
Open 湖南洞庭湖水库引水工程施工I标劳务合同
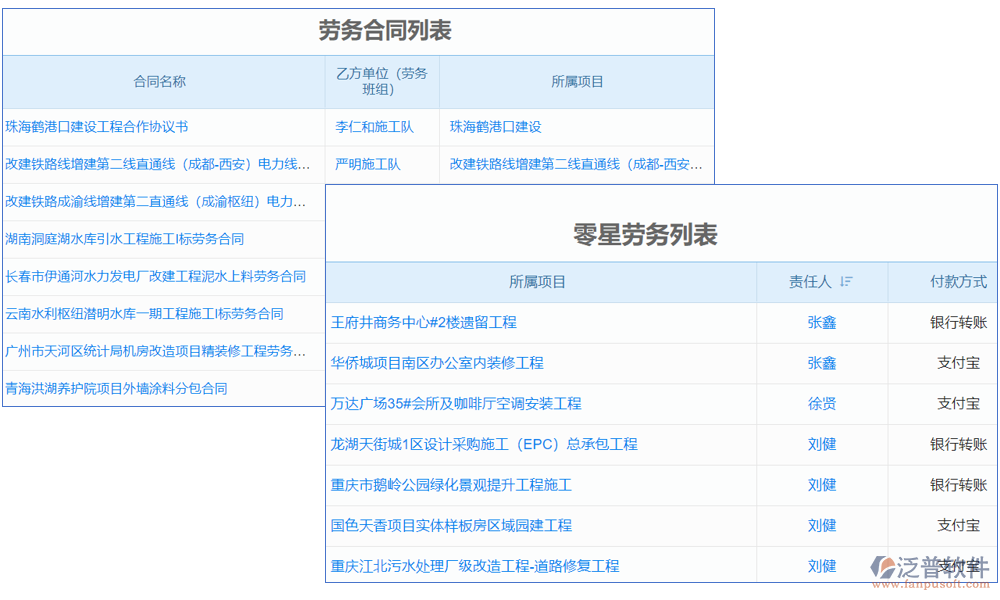point(125,239)
